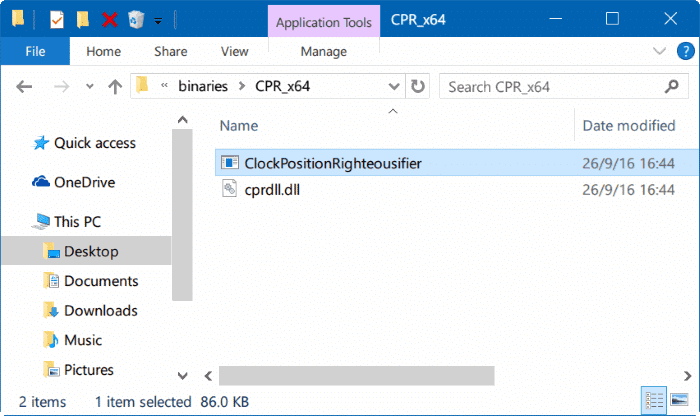
Task: Open Customize Quick Access Toolbar dropdown
Action: [158, 21]
